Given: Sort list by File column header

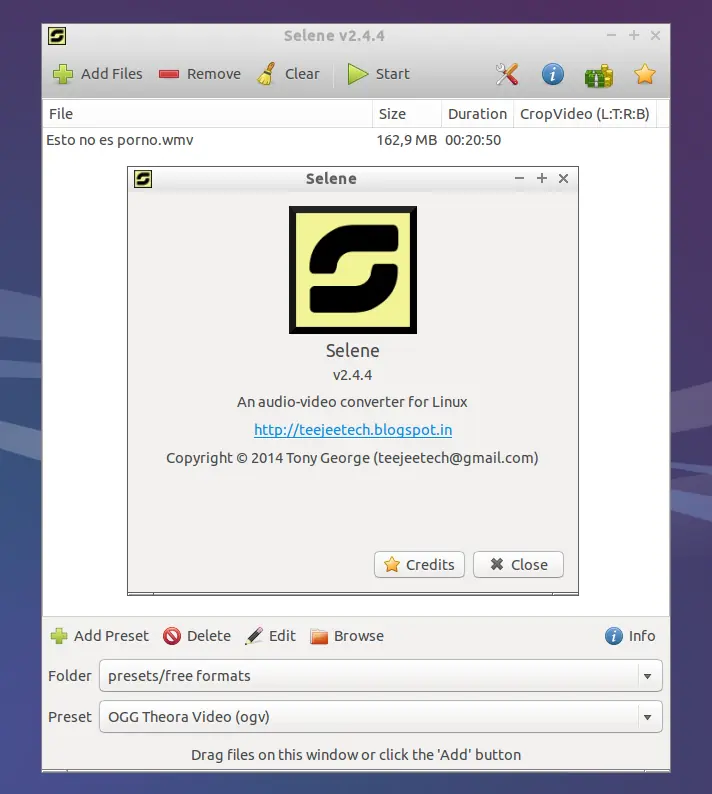Looking at the screenshot, I should point(208,114).
